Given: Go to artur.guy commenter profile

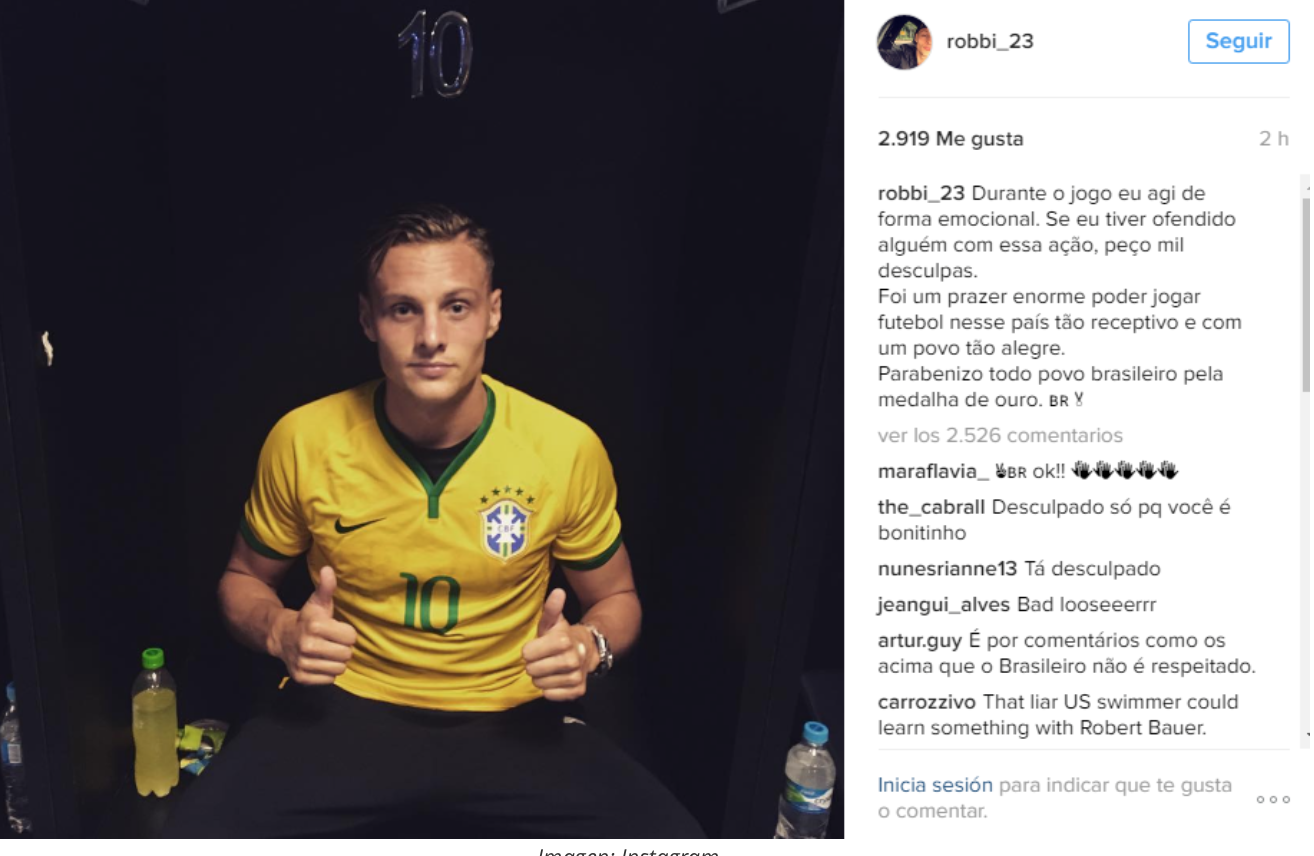Looking at the screenshot, I should 919,641.
